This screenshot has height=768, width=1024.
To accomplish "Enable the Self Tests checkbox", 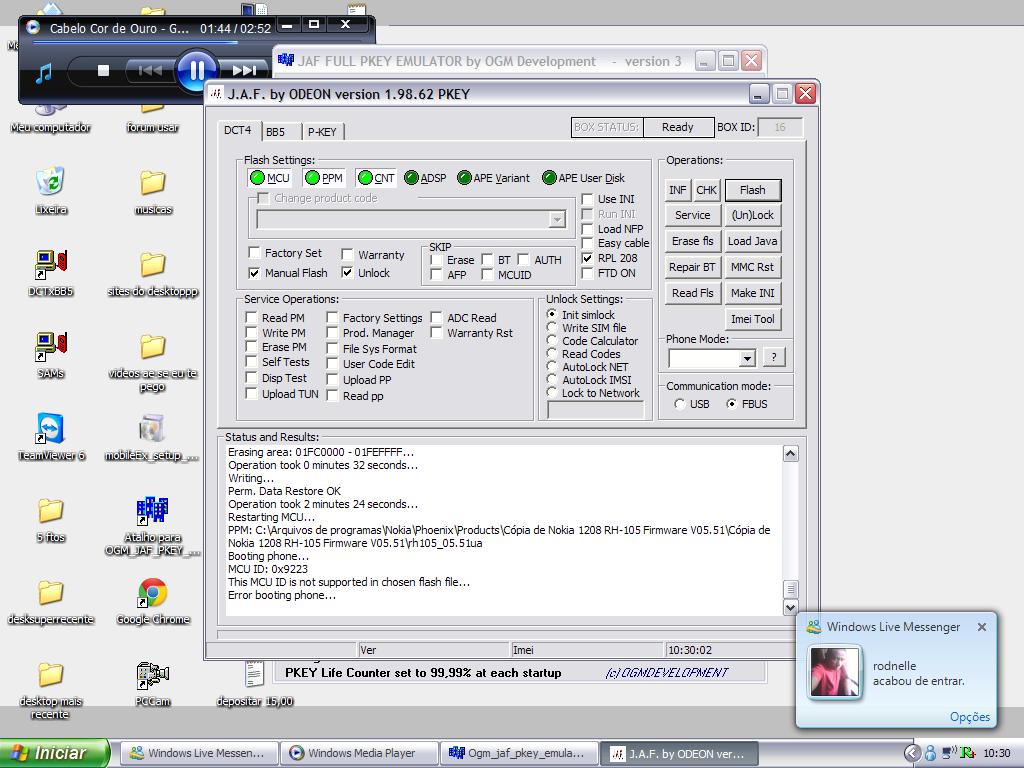I will coord(251,362).
